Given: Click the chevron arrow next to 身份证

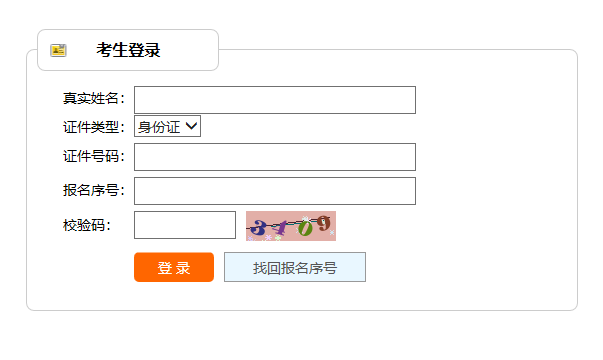Looking at the screenshot, I should 191,126.
